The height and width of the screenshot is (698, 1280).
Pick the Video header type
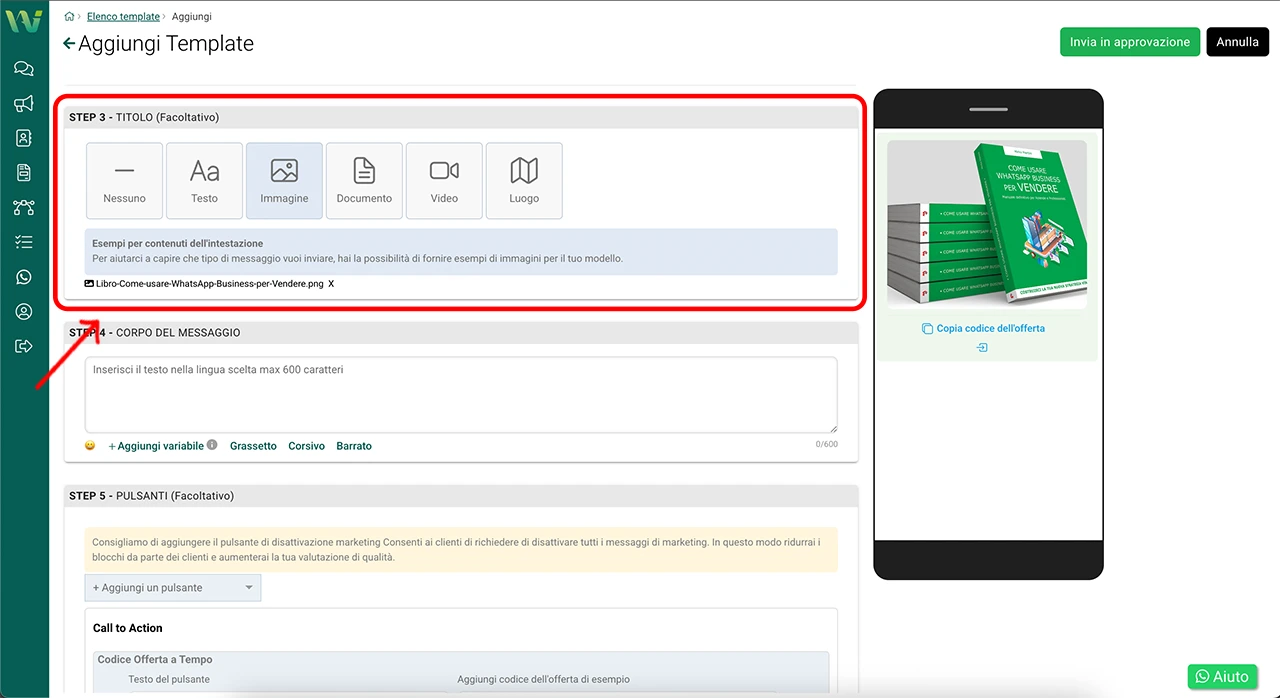coord(444,181)
